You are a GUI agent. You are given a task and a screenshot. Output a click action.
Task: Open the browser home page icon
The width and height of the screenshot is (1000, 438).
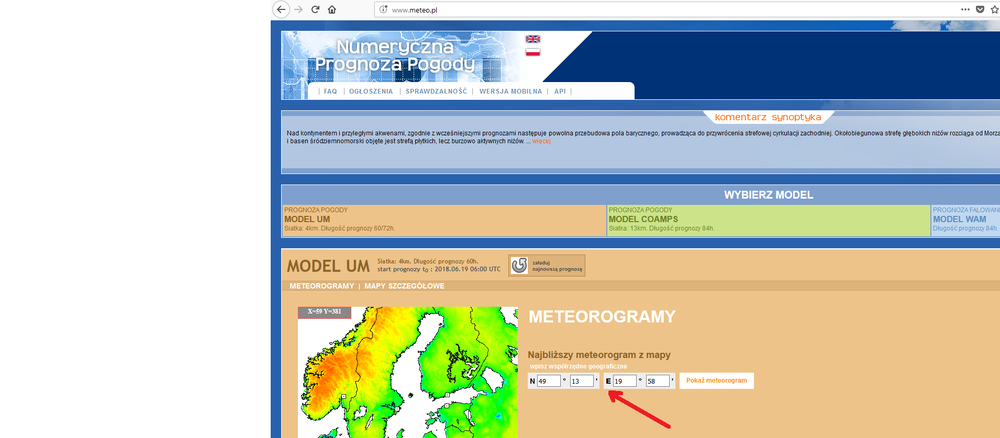click(332, 10)
